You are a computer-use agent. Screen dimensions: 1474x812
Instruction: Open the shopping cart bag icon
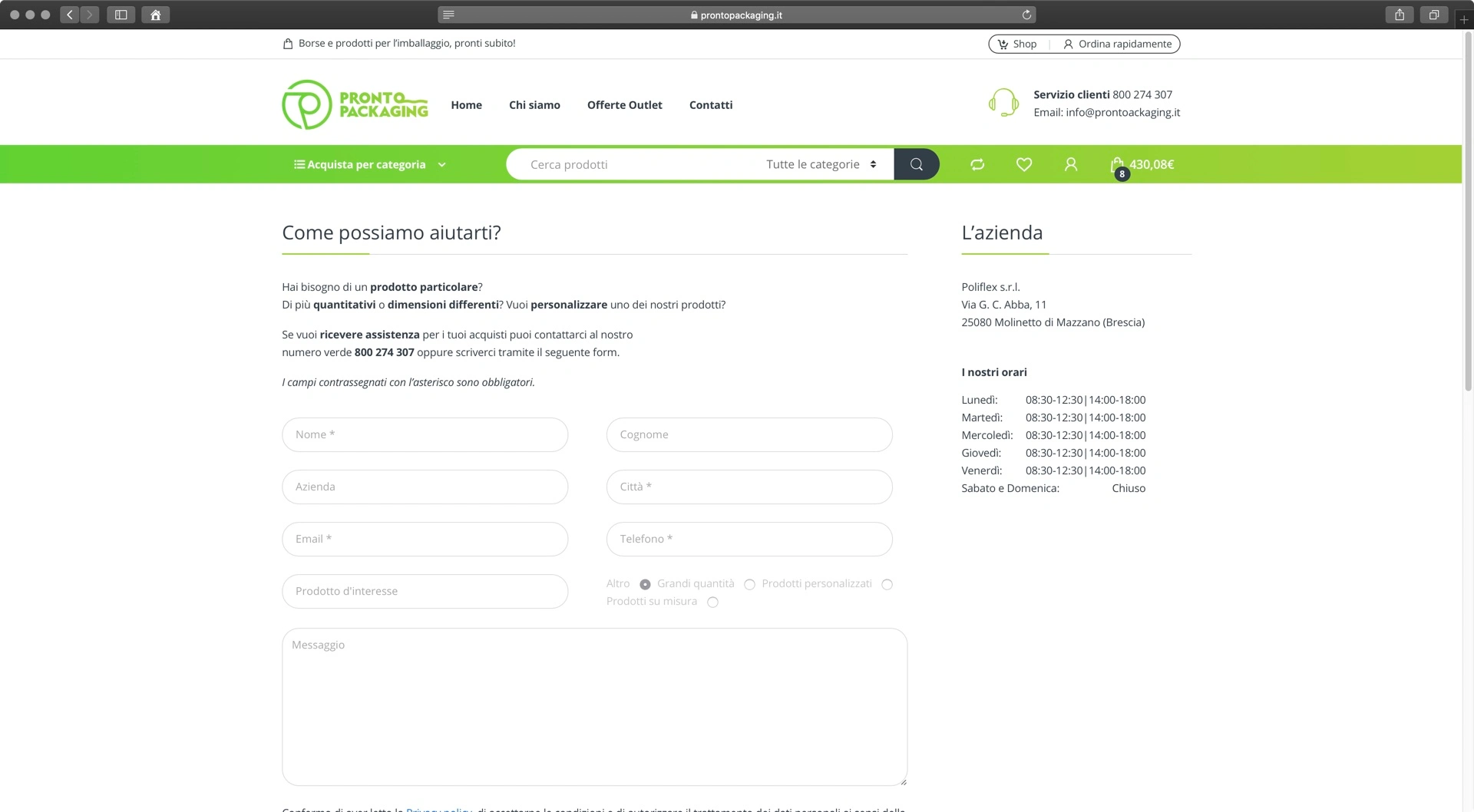click(1118, 165)
